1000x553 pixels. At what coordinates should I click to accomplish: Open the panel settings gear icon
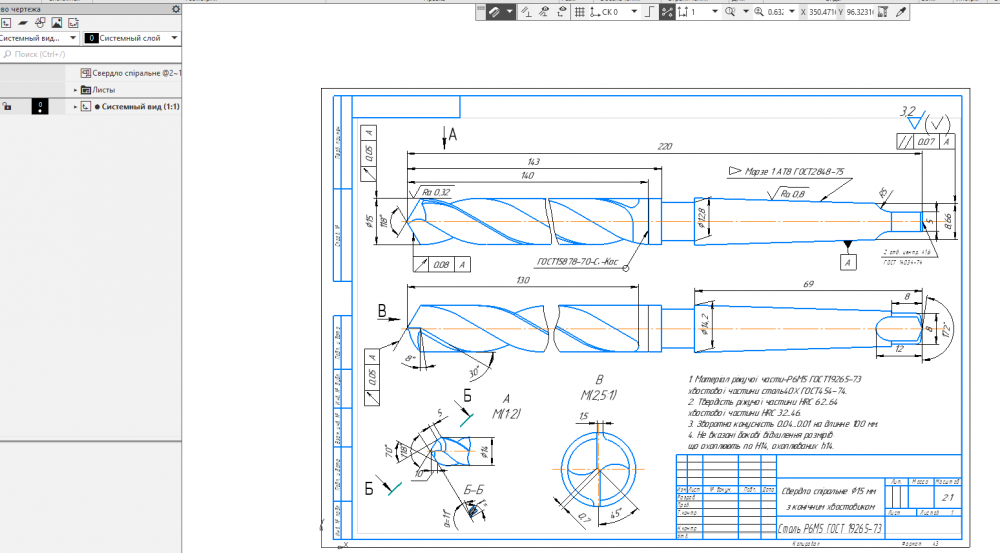pos(176,8)
